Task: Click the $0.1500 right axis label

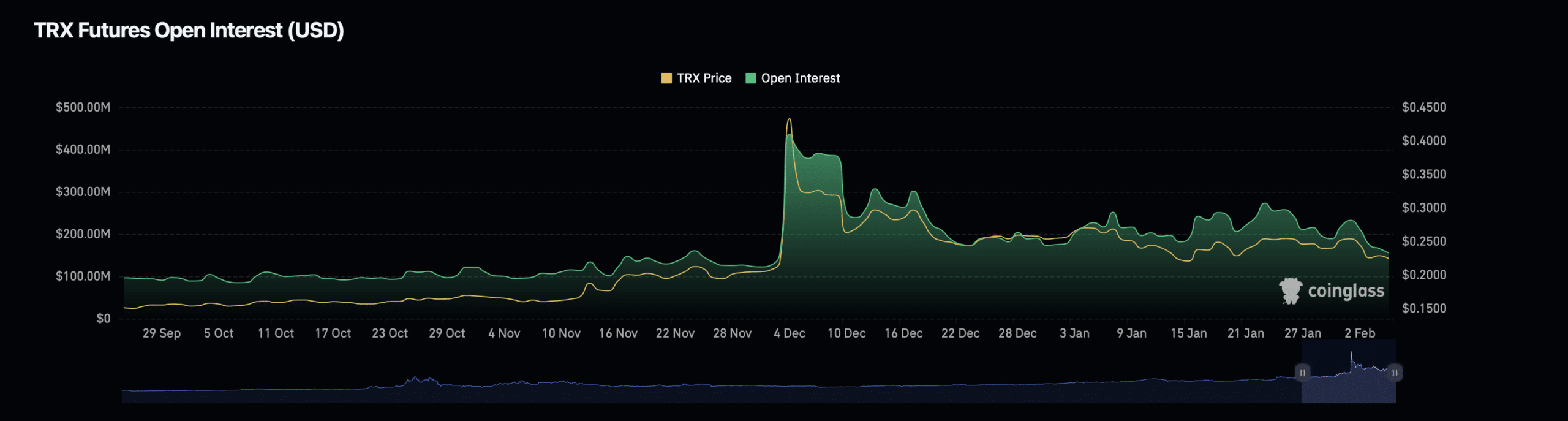Action: (x=1424, y=308)
